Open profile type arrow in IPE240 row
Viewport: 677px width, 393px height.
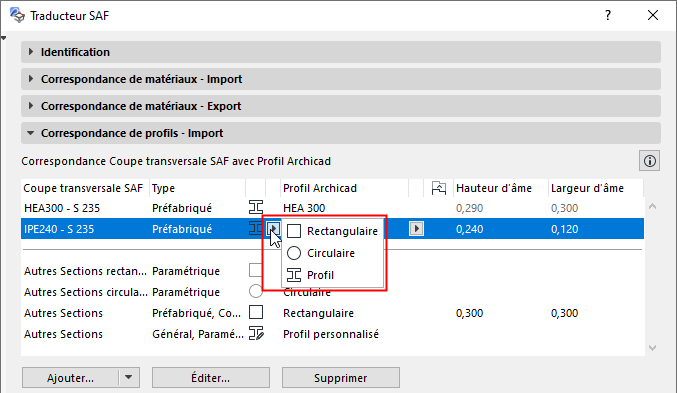(273, 228)
